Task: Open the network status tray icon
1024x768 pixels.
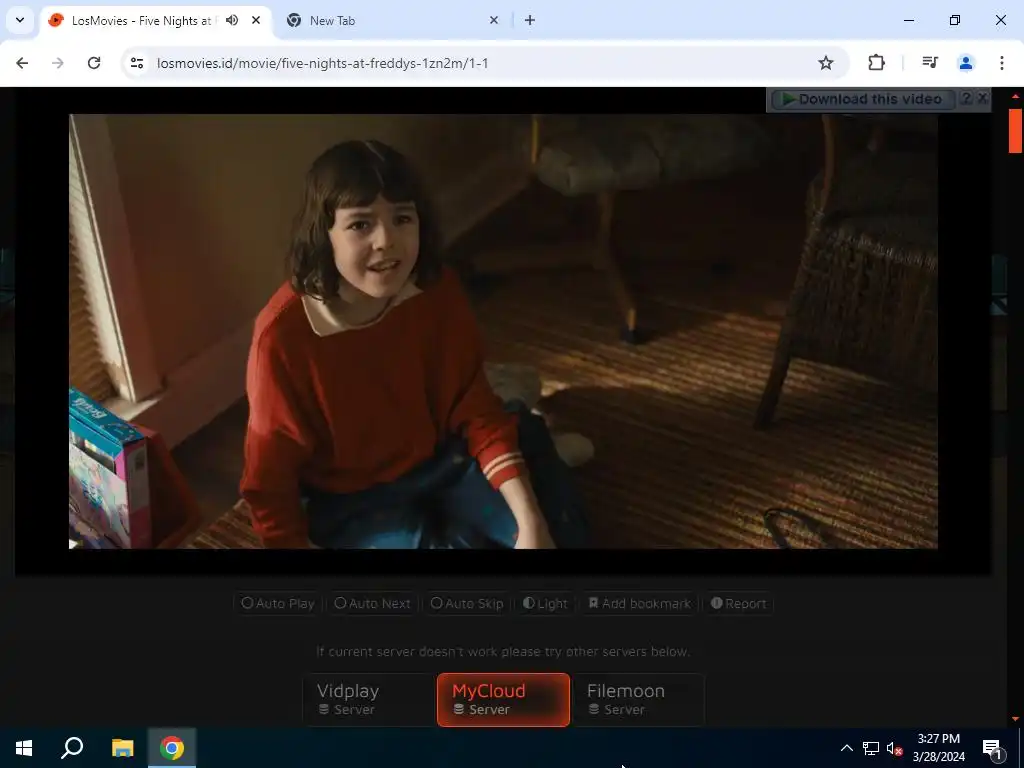Action: coord(871,748)
